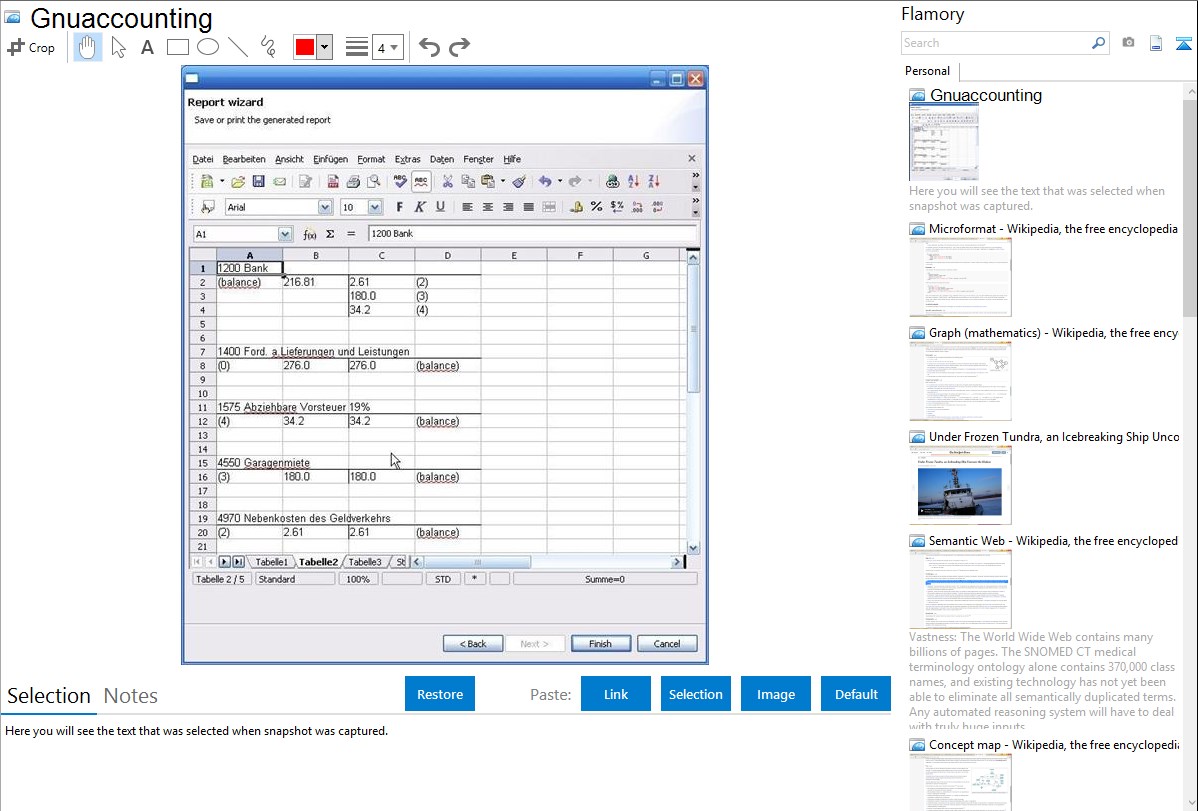The image size is (1198, 811).
Task: Toggle align left in spreadsheet toolbar
Action: (x=467, y=206)
